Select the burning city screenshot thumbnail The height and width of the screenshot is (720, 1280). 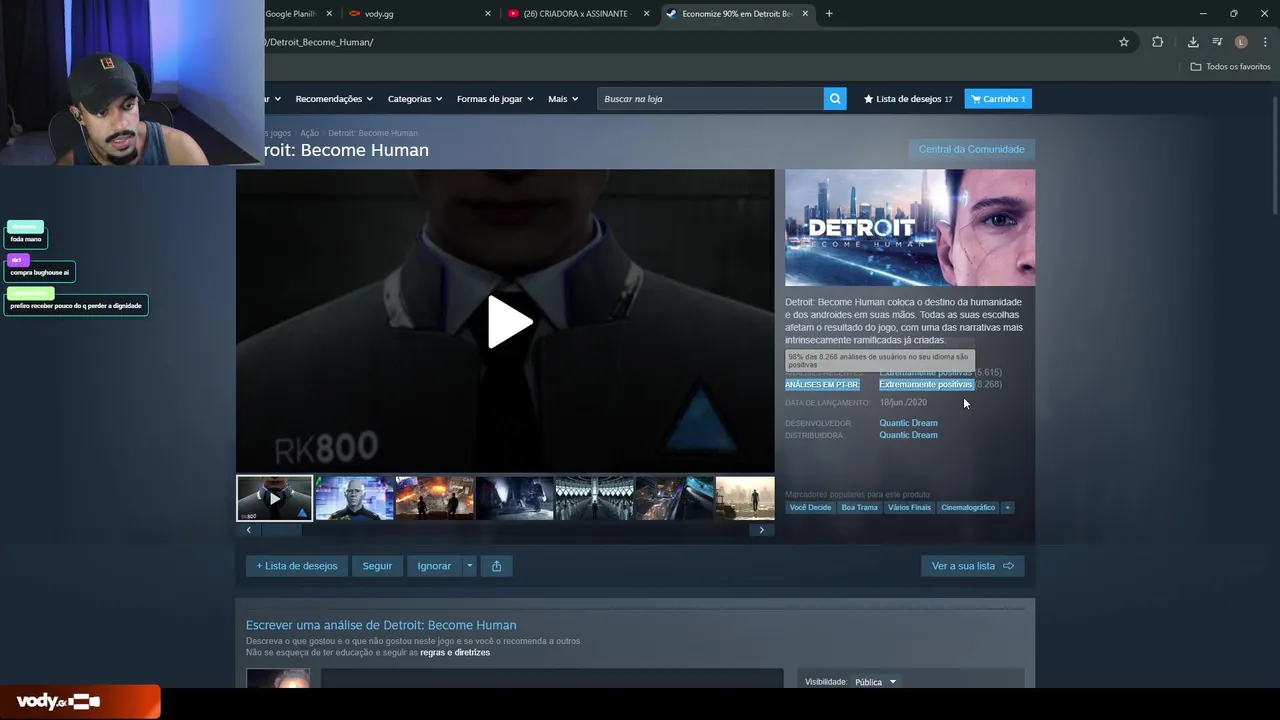click(x=434, y=498)
